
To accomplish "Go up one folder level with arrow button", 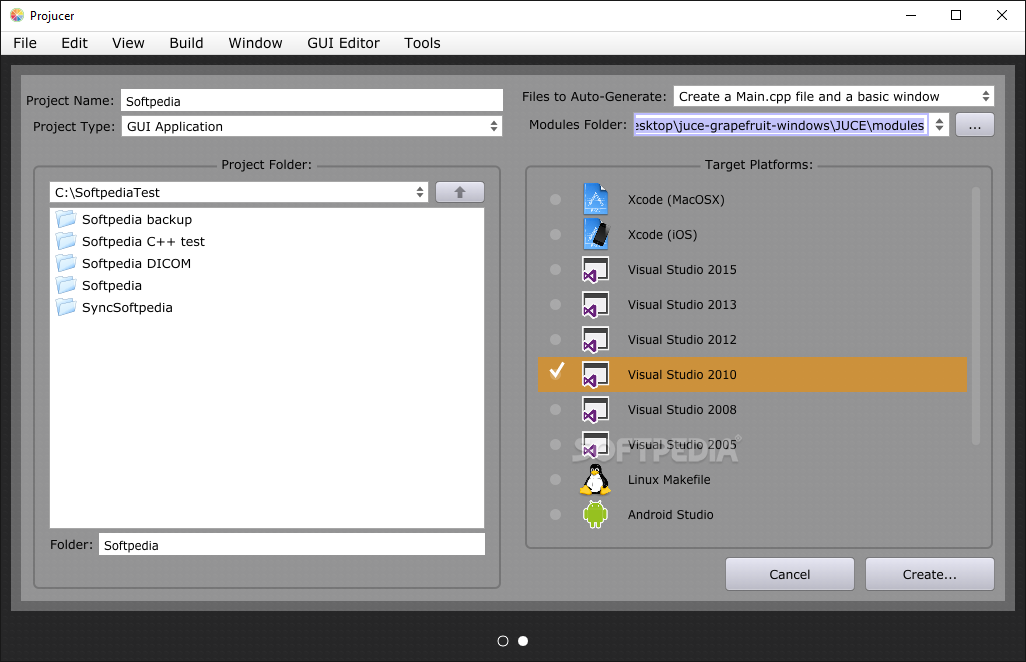I will coord(460,192).
